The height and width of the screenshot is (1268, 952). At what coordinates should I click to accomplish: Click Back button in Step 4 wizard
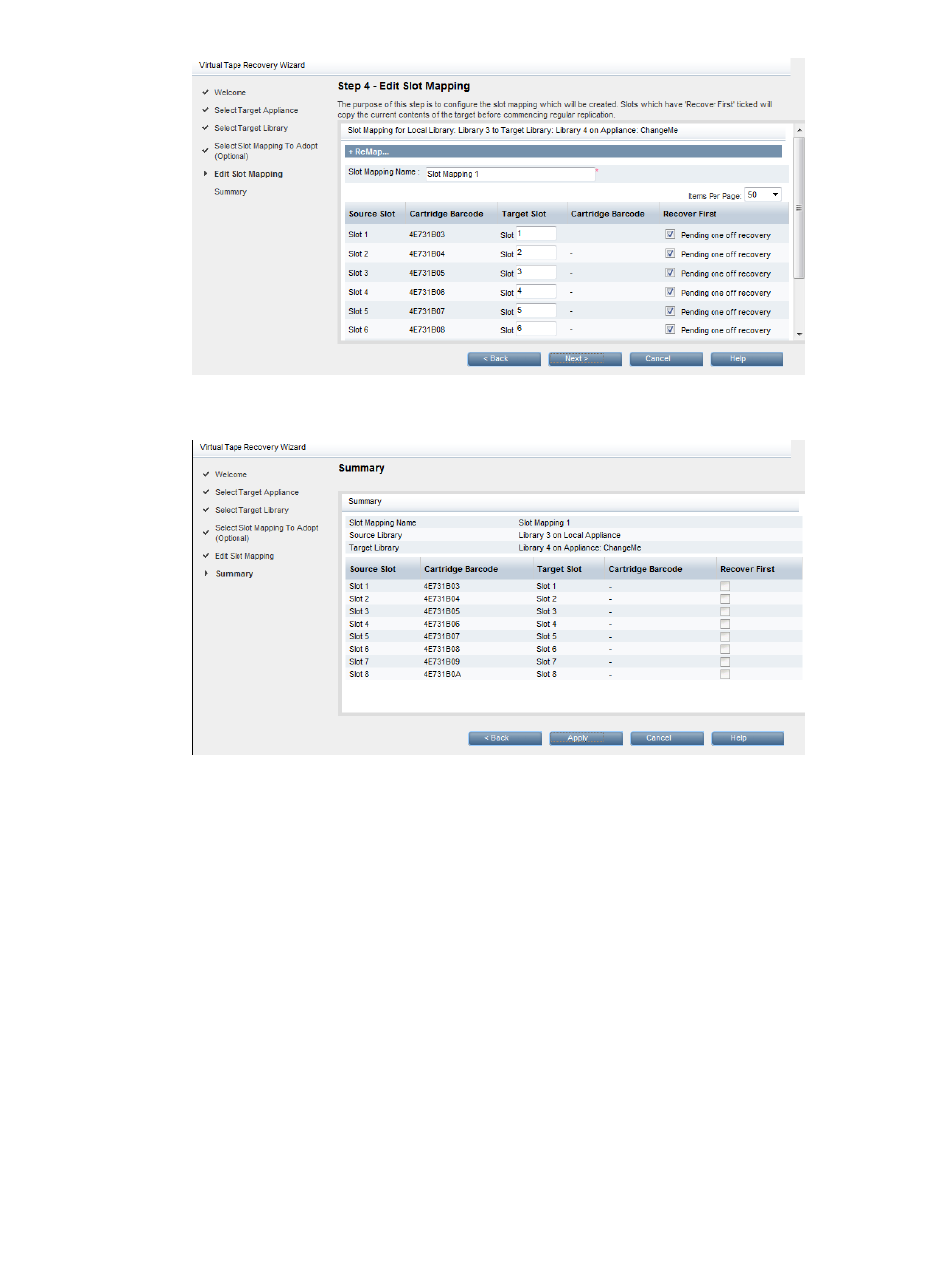pyautogui.click(x=504, y=359)
